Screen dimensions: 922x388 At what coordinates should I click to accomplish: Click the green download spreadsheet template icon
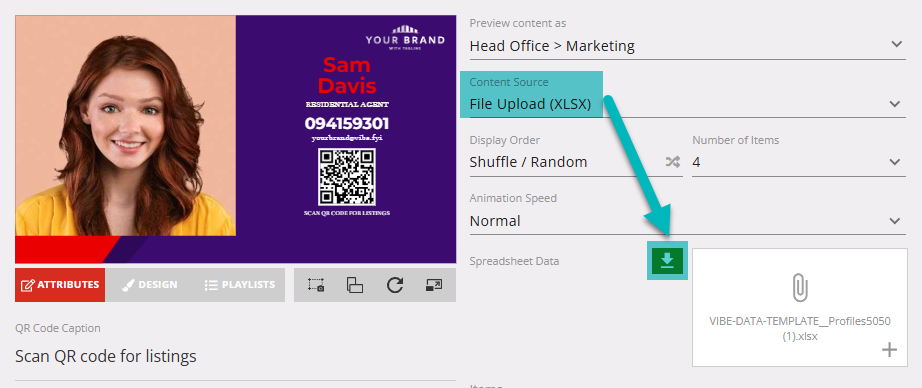[667, 260]
